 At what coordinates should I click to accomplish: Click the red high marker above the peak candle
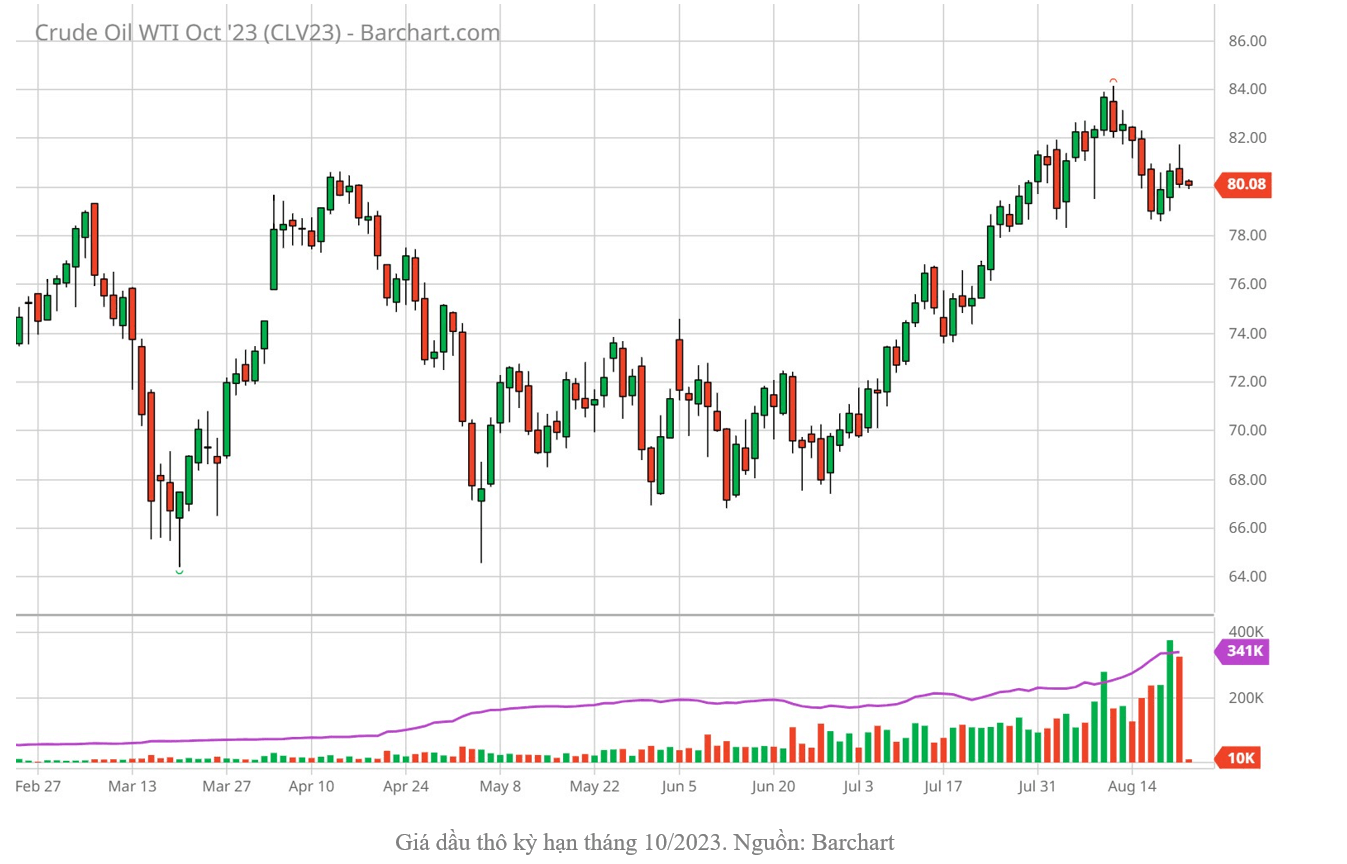click(x=1112, y=81)
